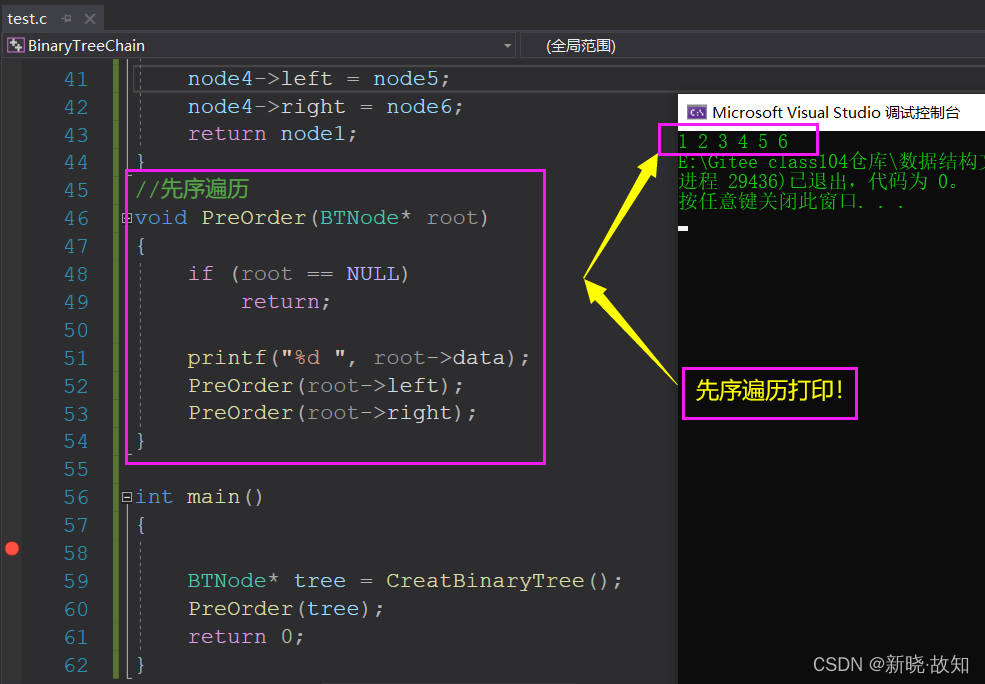Remove the breakpoint on line 58
This screenshot has width=985, height=684.
(x=12, y=548)
